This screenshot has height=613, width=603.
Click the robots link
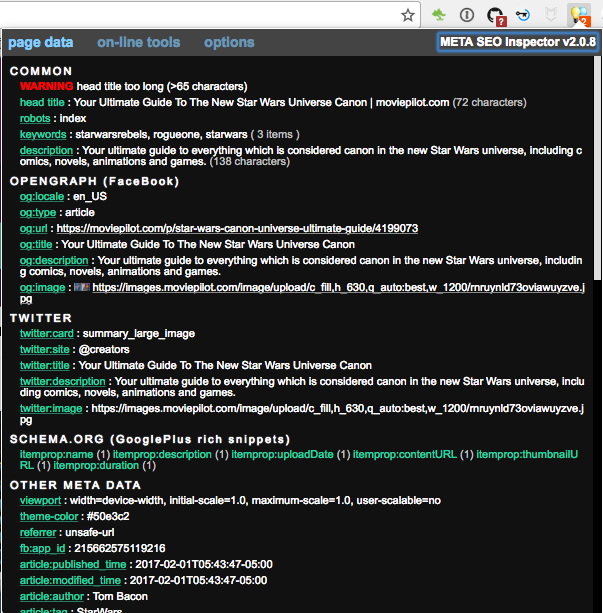tap(35, 118)
